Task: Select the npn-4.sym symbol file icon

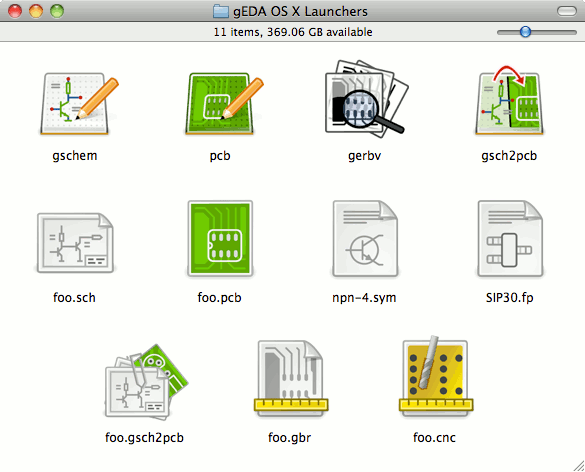Action: click(x=365, y=238)
